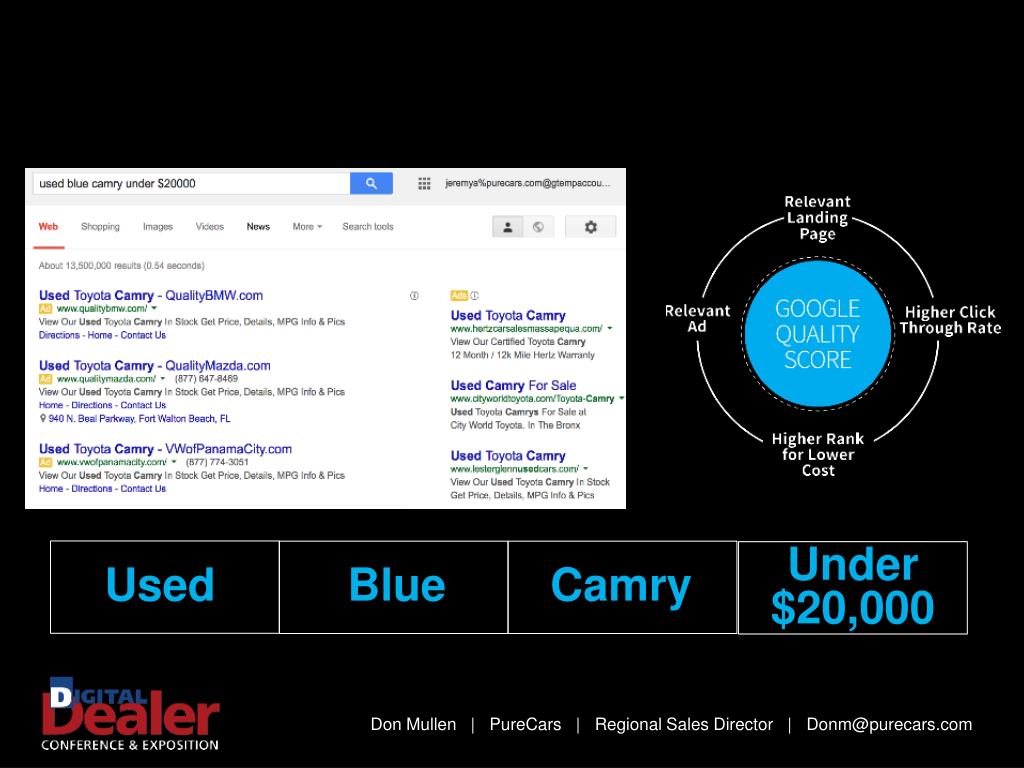This screenshot has height=768, width=1024.
Task: Click the Relevant Landing Page label
Action: click(x=818, y=217)
